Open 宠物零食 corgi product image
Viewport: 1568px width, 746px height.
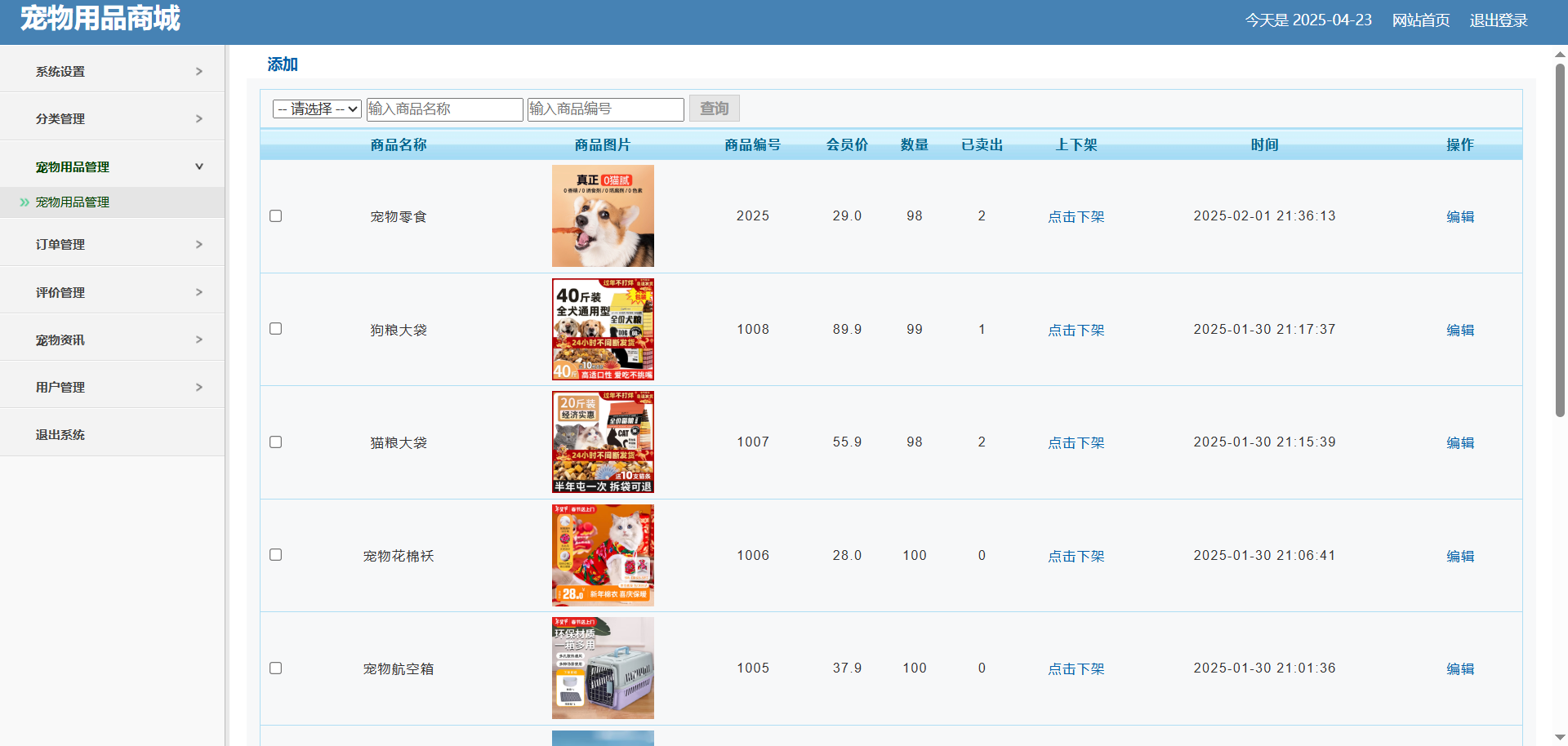click(x=603, y=216)
